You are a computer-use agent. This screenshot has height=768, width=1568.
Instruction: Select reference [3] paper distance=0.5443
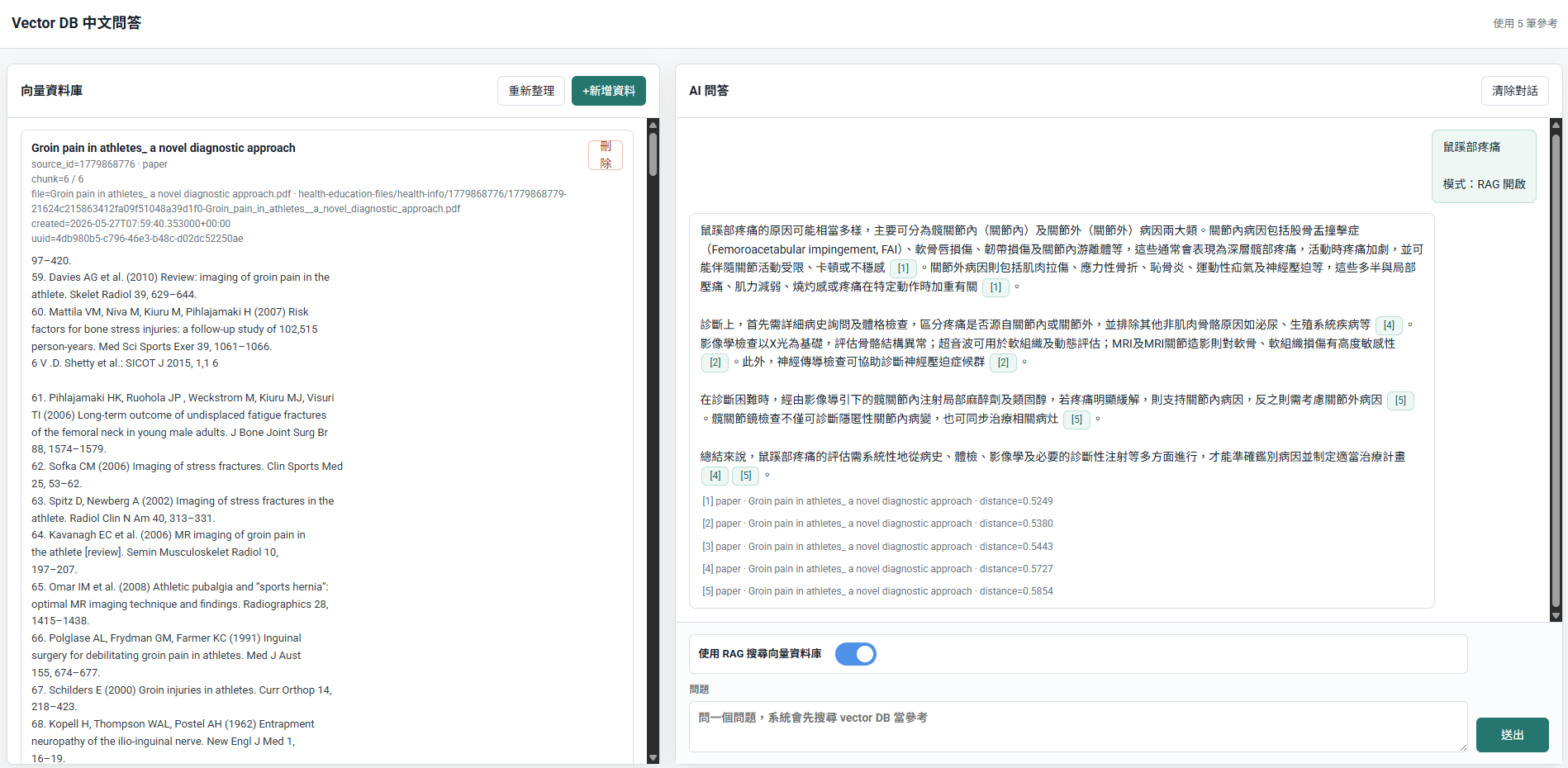click(x=877, y=547)
